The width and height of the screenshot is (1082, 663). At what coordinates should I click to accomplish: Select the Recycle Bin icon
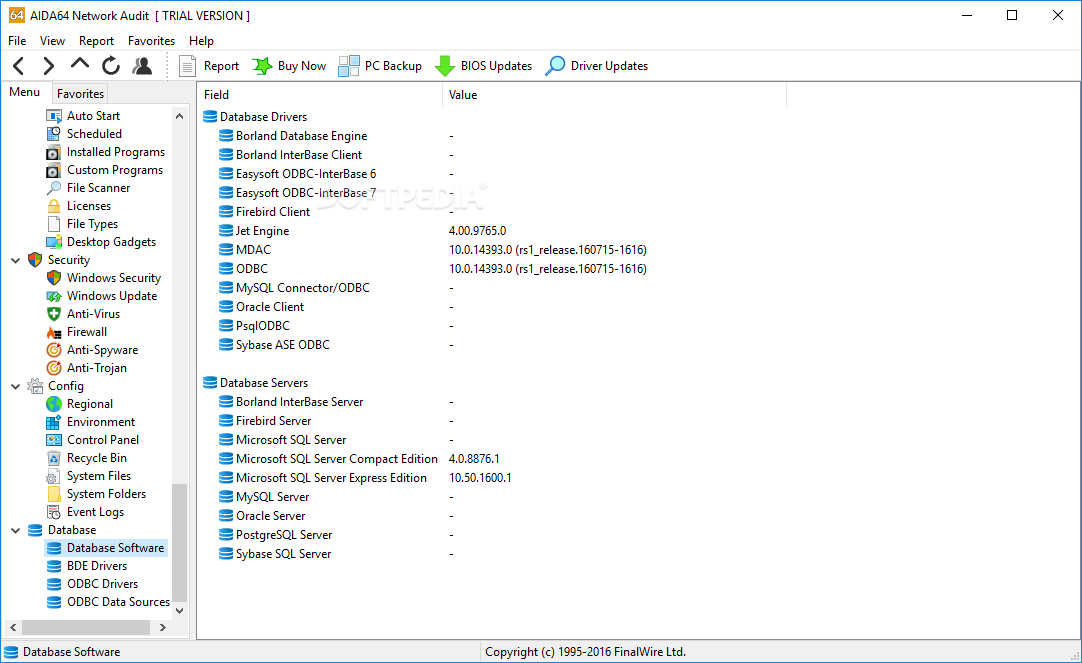click(x=53, y=457)
